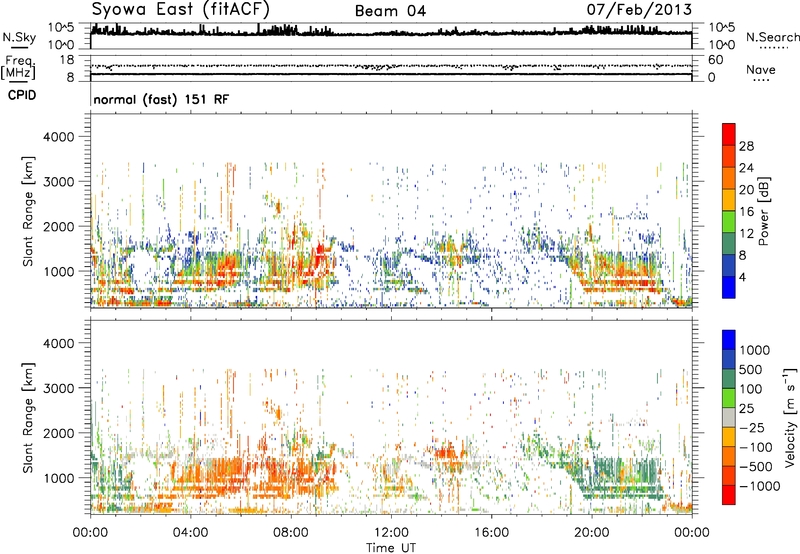The width and height of the screenshot is (800, 554).
Task: Select the 'CPID' row label
Action: [x=22, y=95]
